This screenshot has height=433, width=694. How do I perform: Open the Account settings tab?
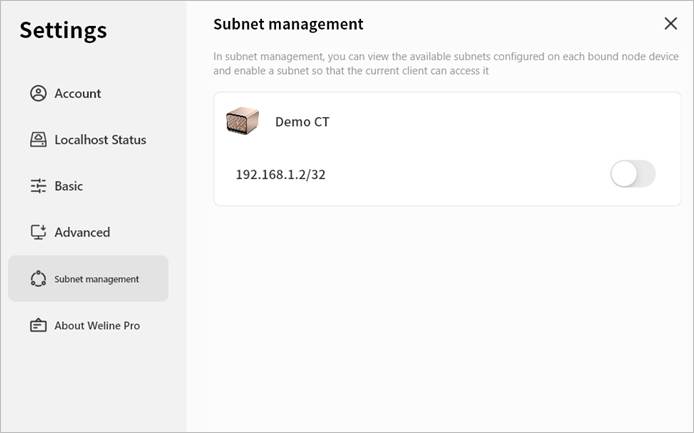[x=78, y=93]
